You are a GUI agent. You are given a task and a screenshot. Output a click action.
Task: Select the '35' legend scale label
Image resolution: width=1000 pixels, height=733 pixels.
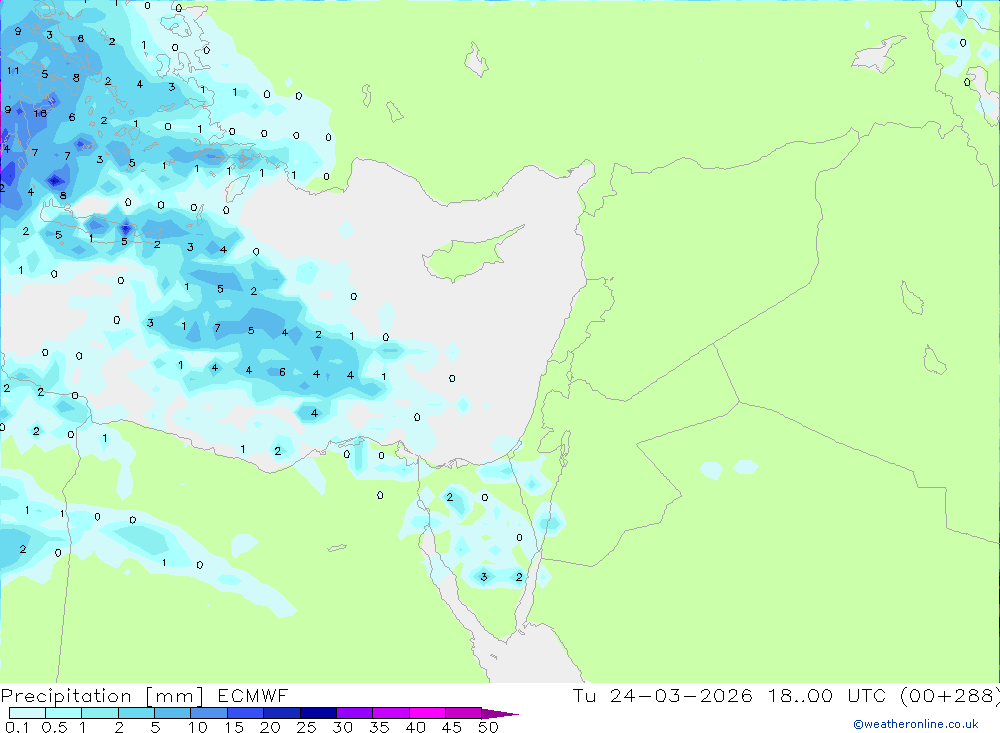pos(379,727)
